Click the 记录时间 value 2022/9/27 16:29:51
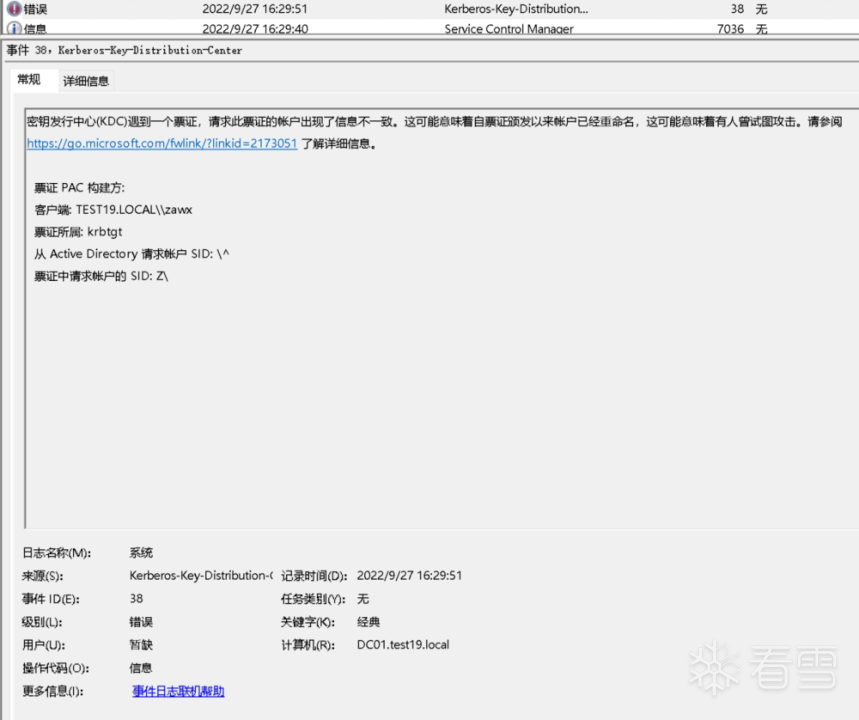This screenshot has width=859, height=720. pos(409,575)
